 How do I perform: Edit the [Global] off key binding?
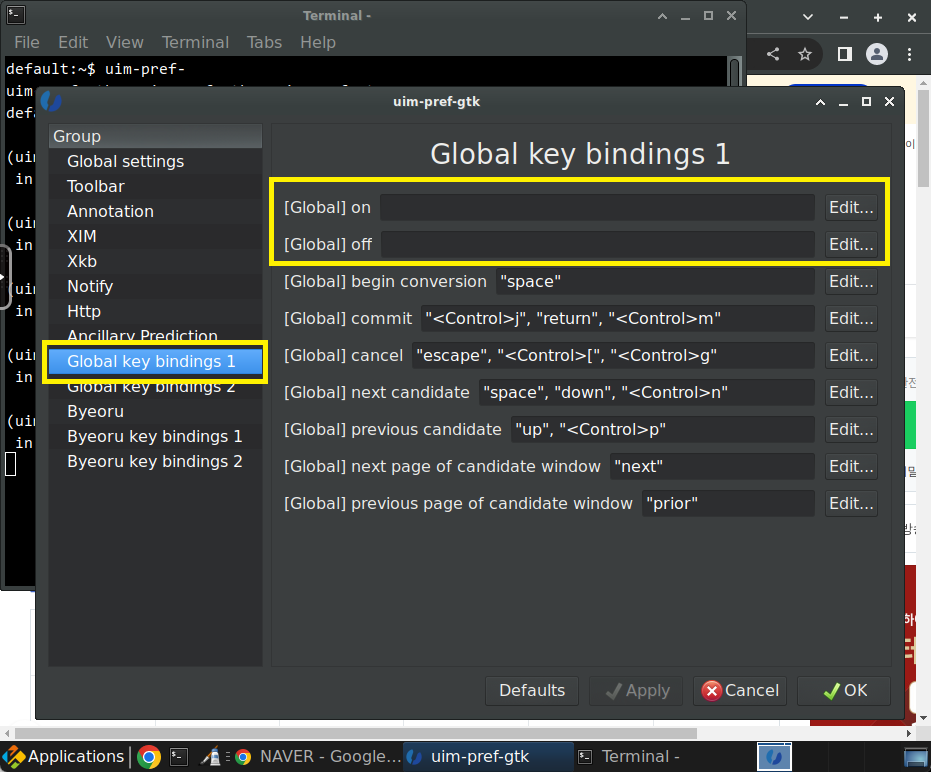tap(851, 245)
